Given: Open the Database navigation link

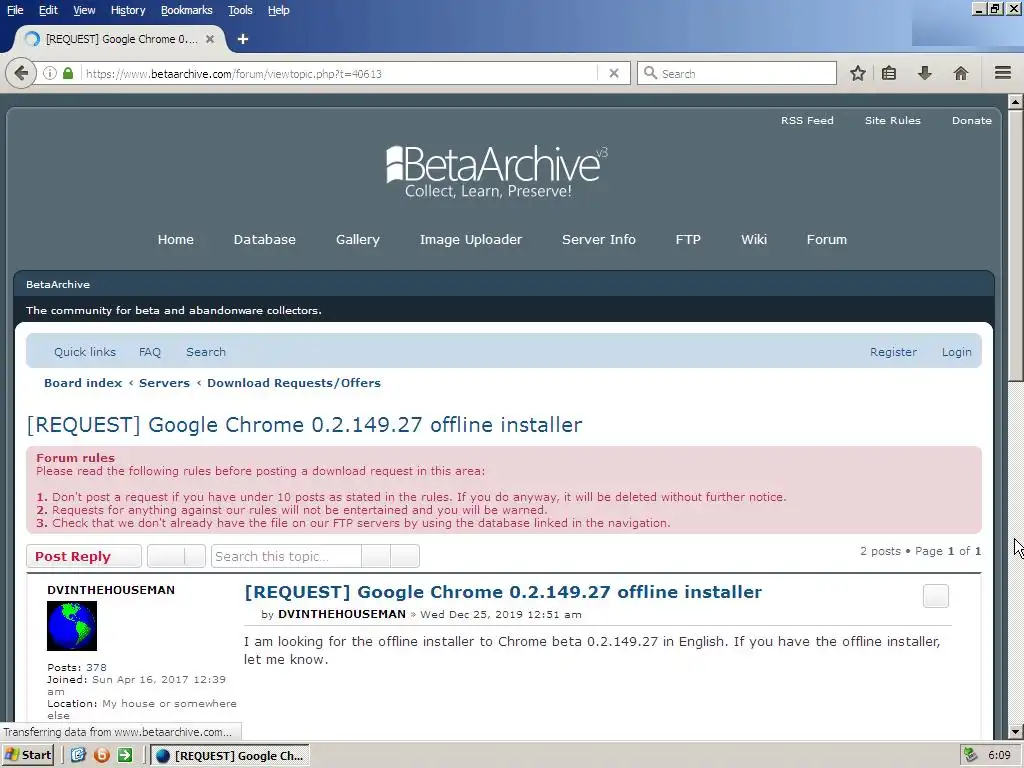Looking at the screenshot, I should (264, 240).
